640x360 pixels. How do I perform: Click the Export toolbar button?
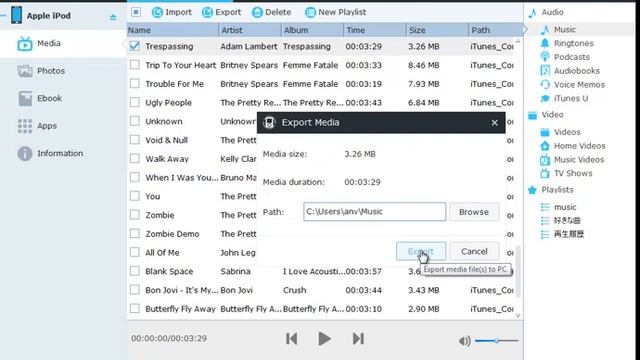221,12
